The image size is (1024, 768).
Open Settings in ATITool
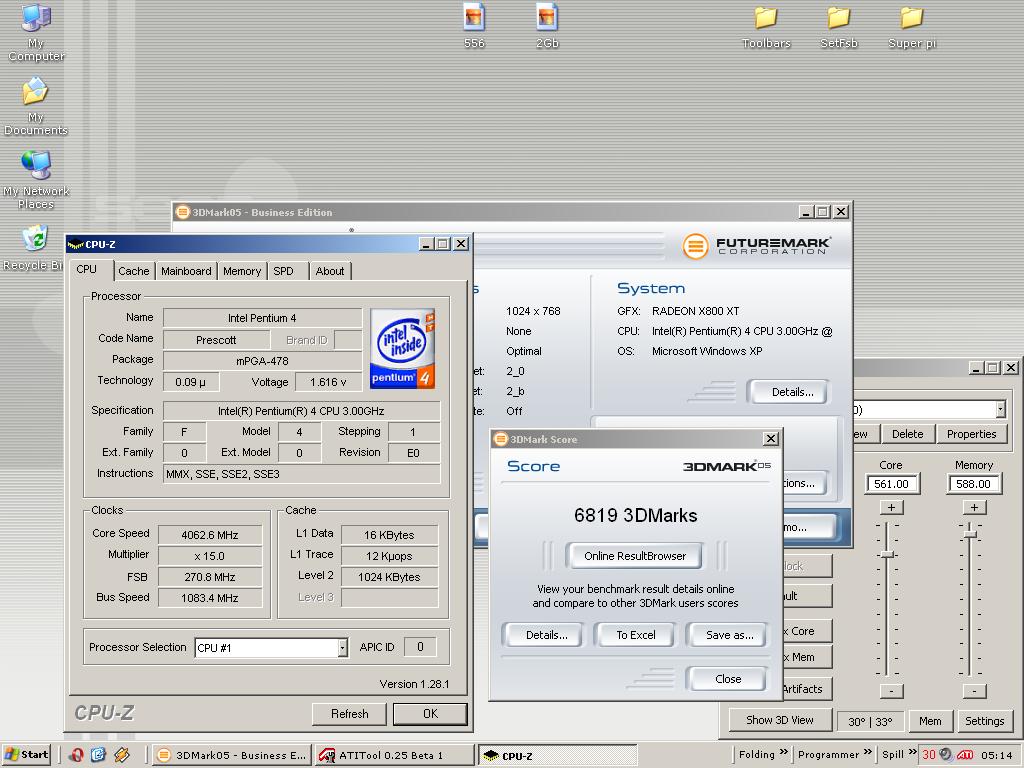tap(984, 721)
